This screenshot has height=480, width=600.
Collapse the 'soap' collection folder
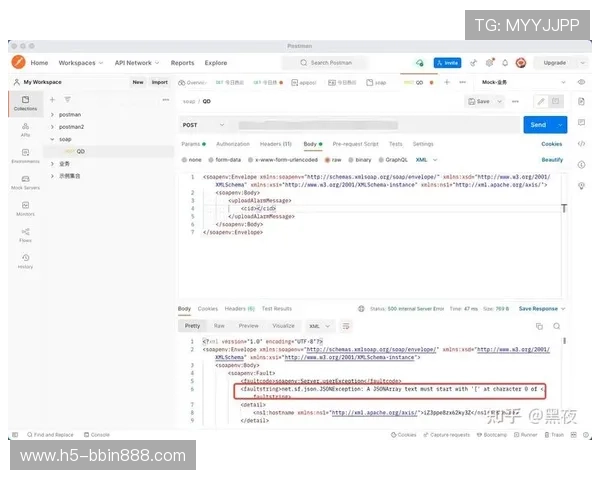52,139
